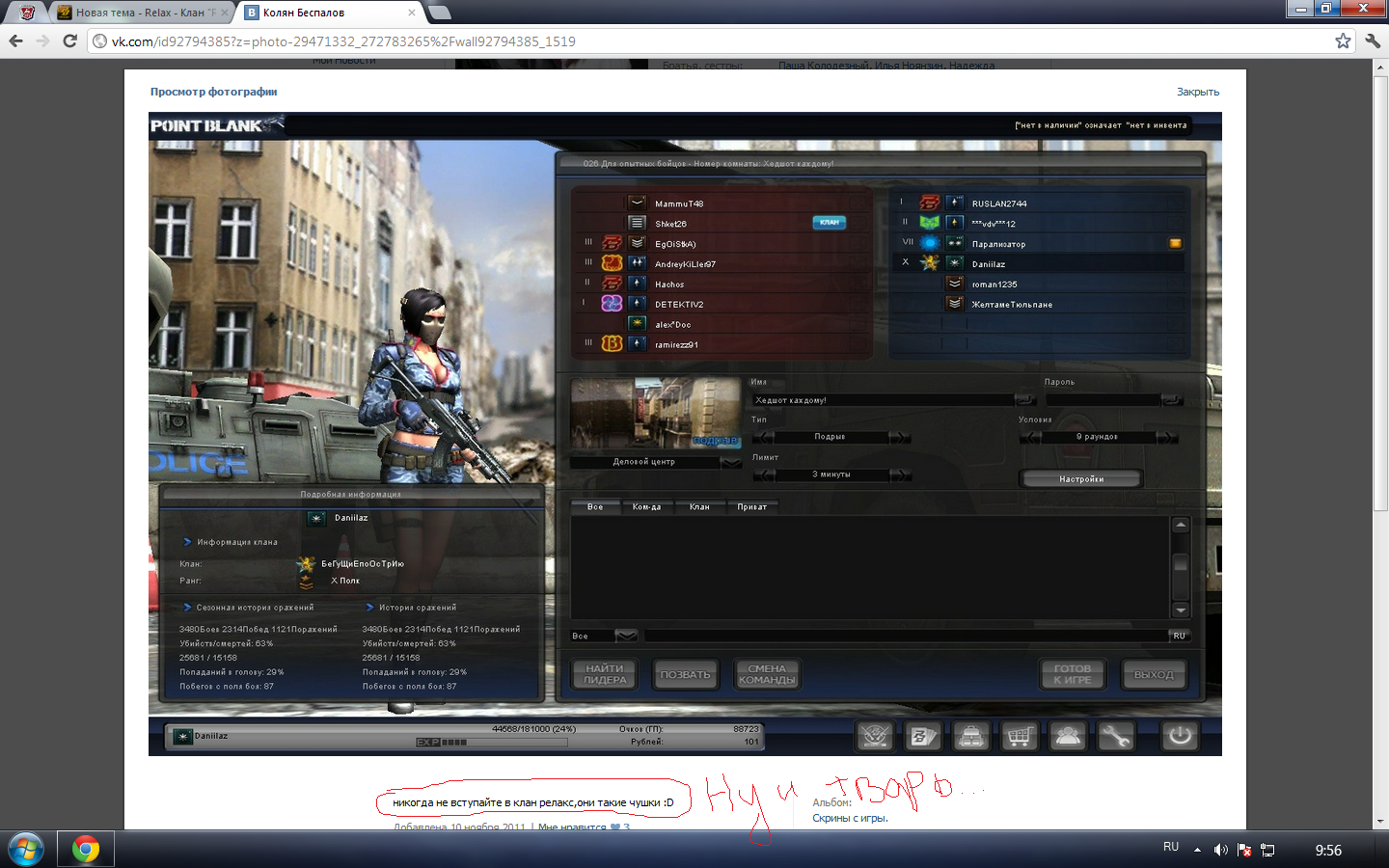
Task: Click the game power exit icon
Action: [x=1180, y=737]
